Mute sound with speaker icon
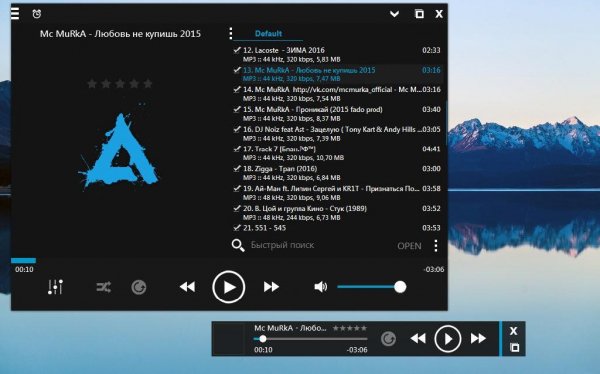 (320, 287)
